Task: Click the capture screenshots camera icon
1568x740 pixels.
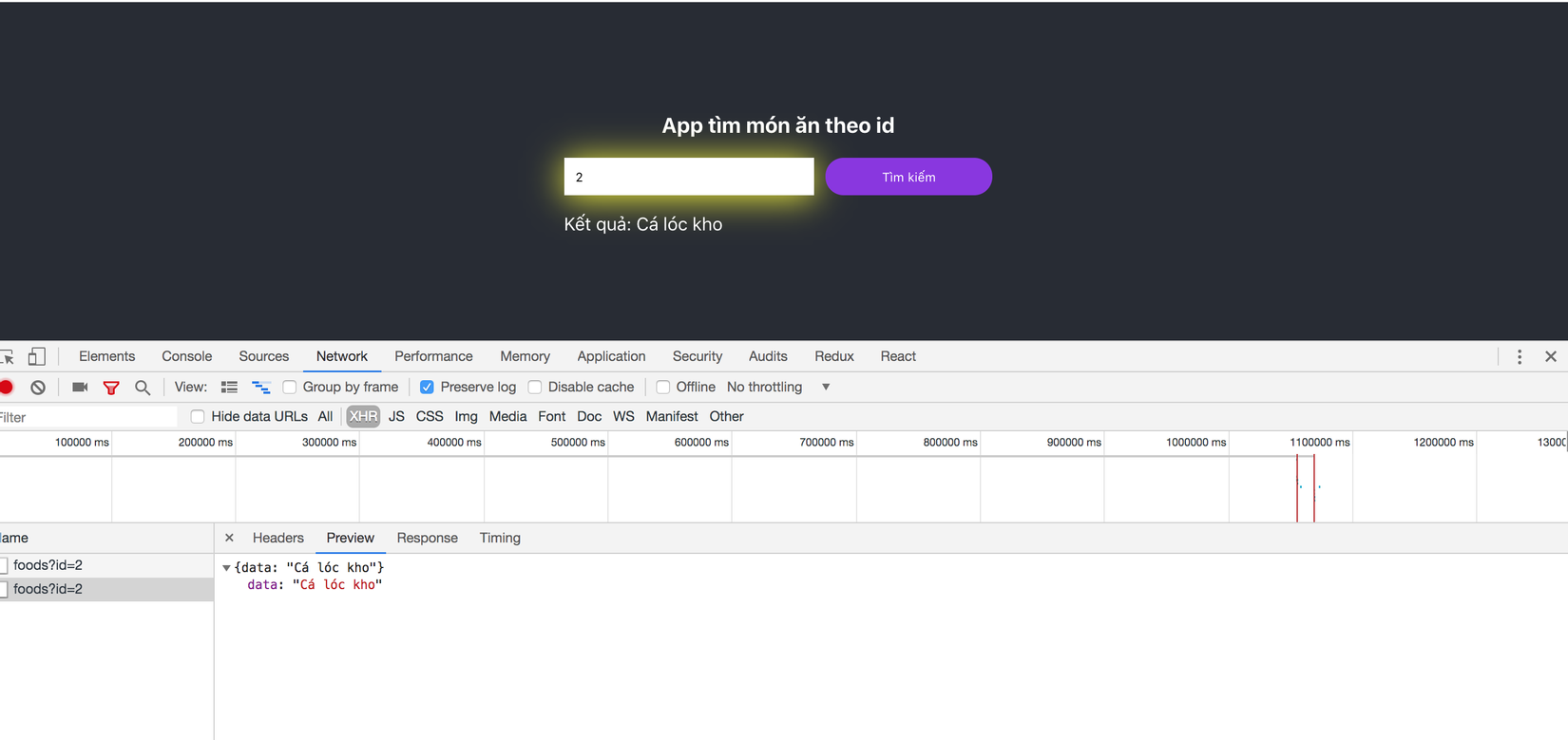Action: pyautogui.click(x=80, y=388)
